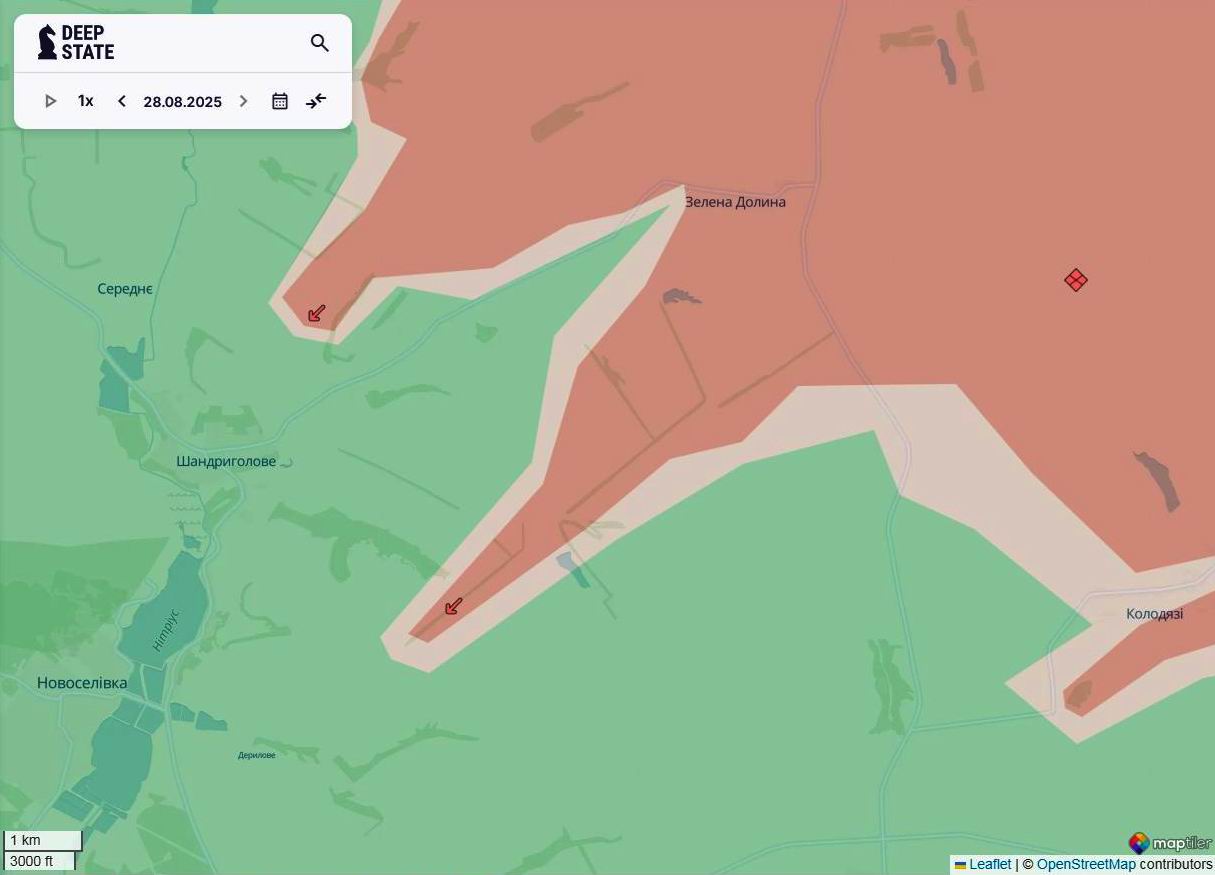Open the map search with the magnifier icon

click(319, 43)
